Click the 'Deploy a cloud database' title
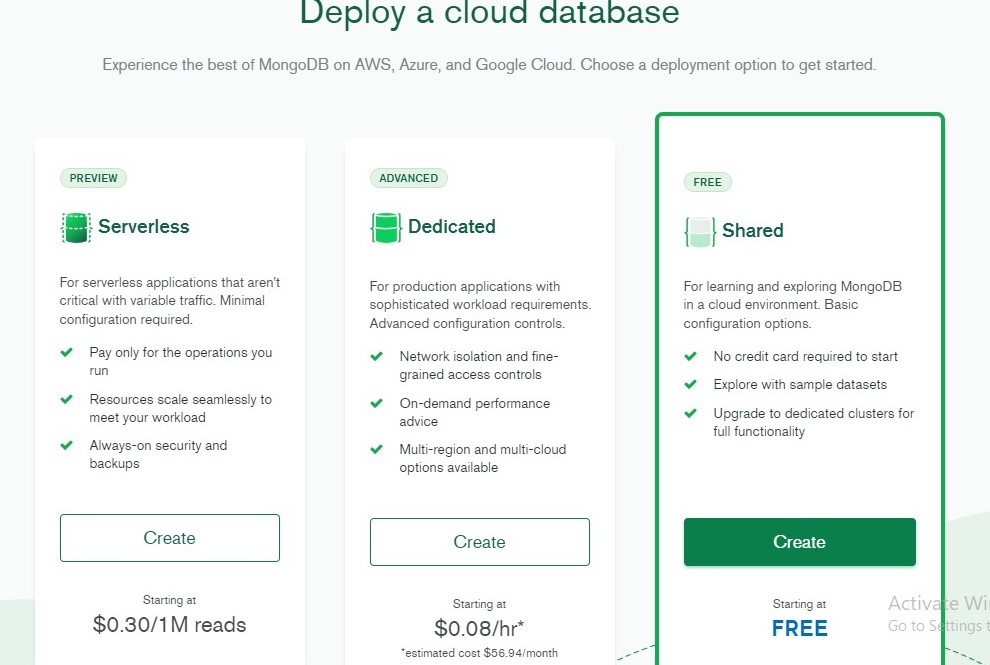Viewport: 990px width, 665px height. (489, 13)
